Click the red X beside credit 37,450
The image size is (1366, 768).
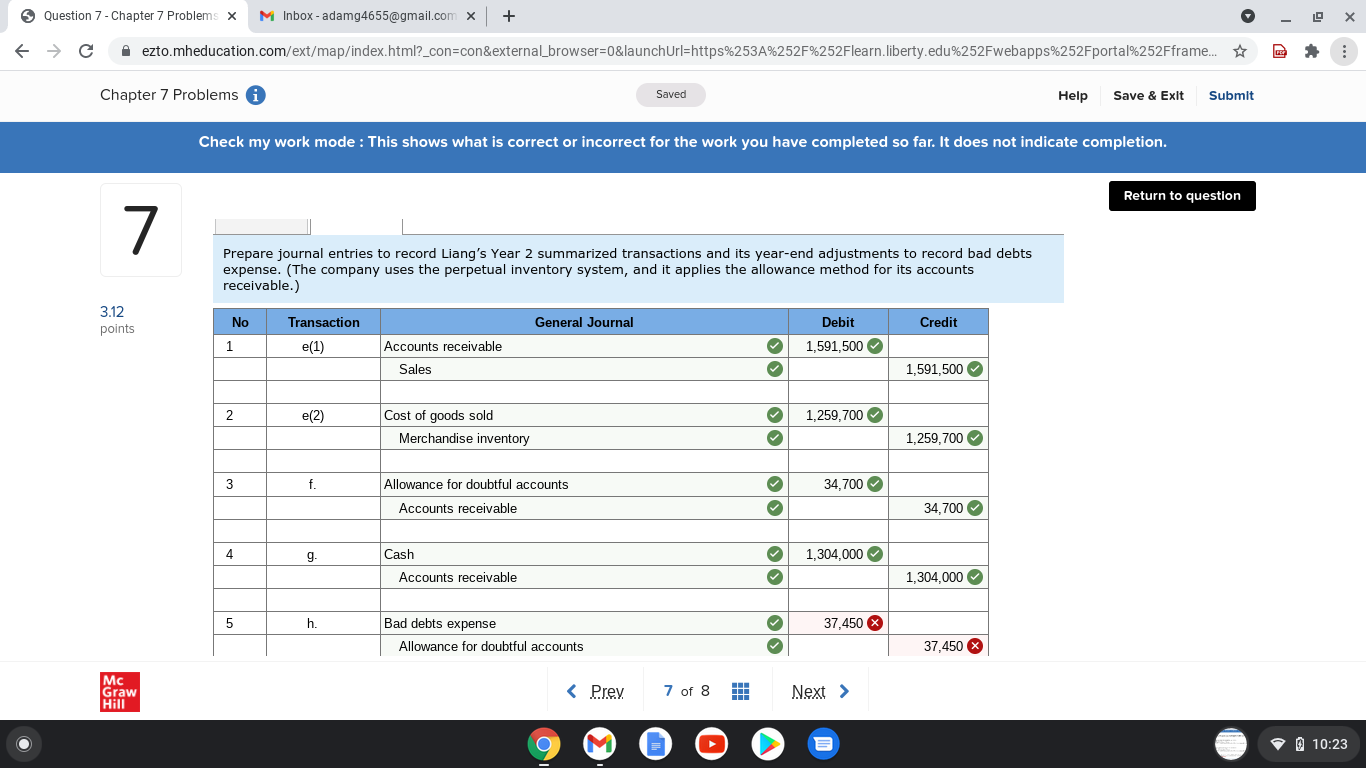pyautogui.click(x=975, y=646)
